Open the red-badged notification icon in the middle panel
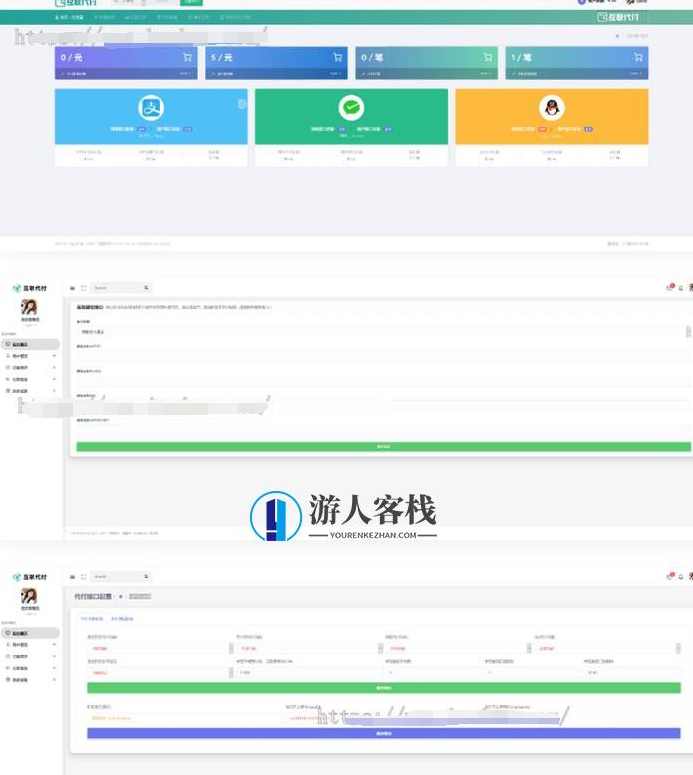Image resolution: width=693 pixels, height=775 pixels. click(670, 287)
